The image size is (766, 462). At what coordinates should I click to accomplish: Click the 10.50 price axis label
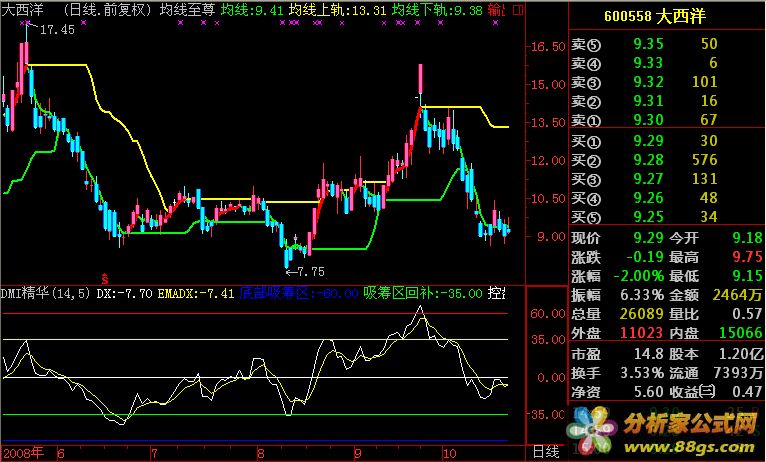click(x=548, y=199)
